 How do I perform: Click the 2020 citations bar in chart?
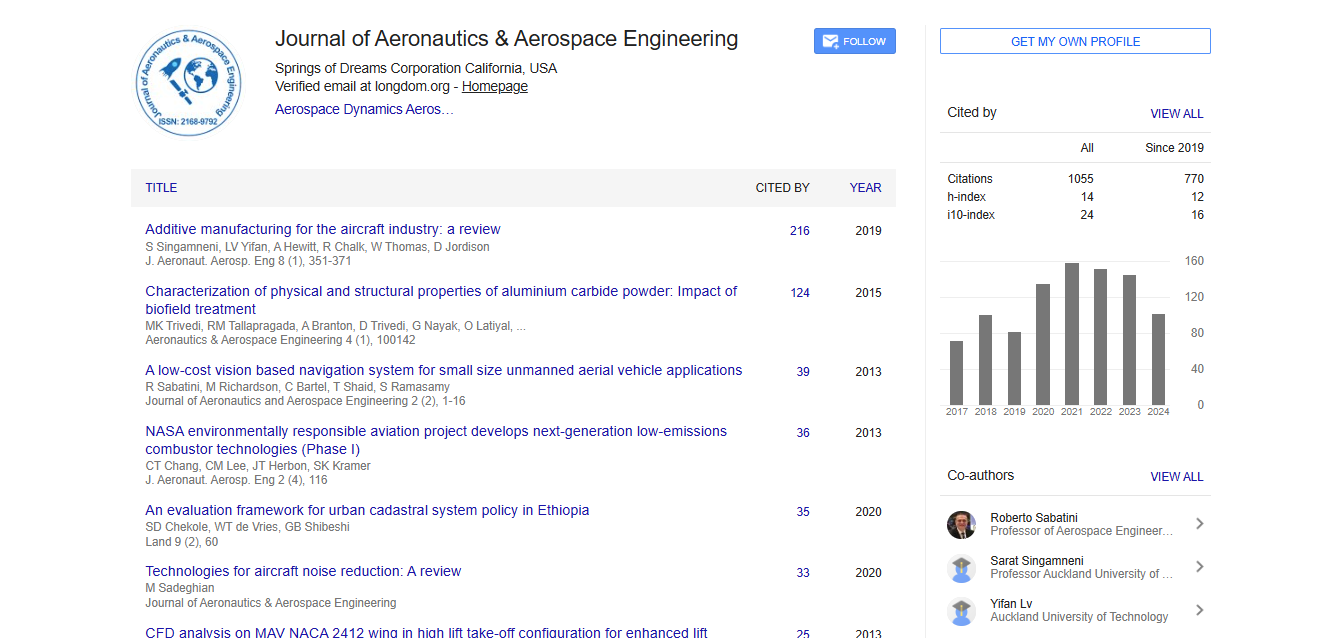click(x=1043, y=344)
